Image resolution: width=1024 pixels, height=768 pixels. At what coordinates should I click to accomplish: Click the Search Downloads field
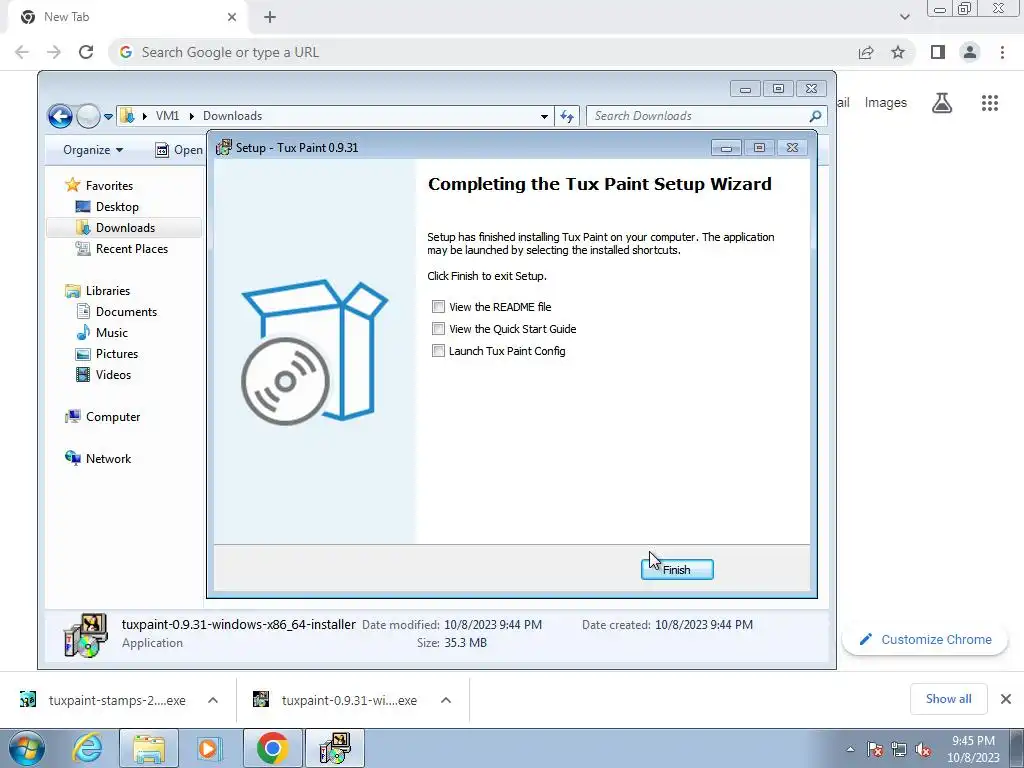coord(707,116)
